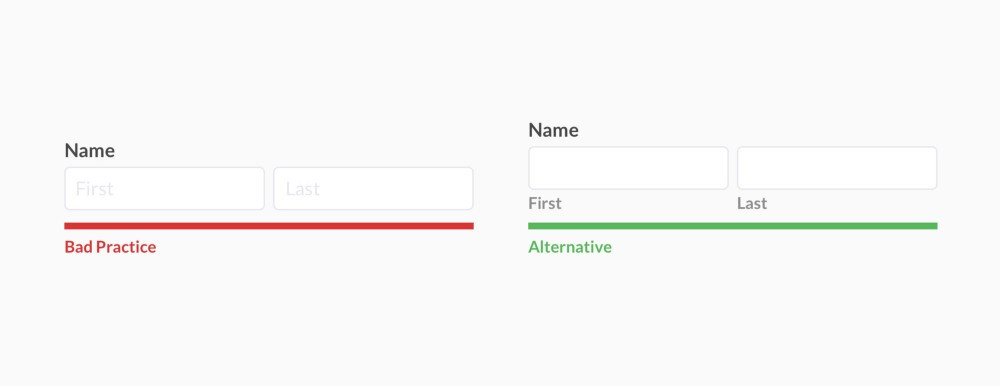This screenshot has width=1000, height=386.
Task: Select the grey Last placeholder text
Action: [303, 189]
